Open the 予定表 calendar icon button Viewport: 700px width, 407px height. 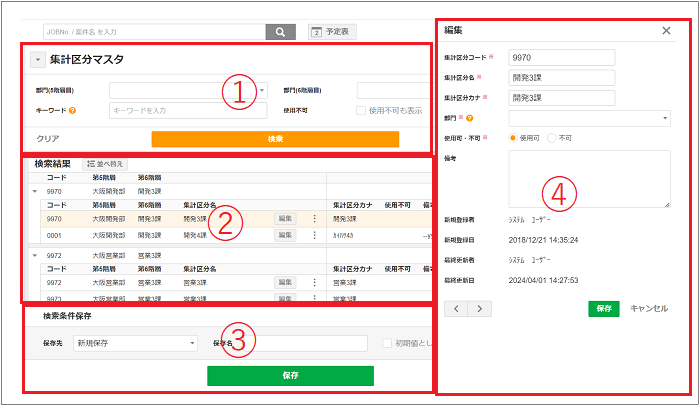tap(316, 32)
